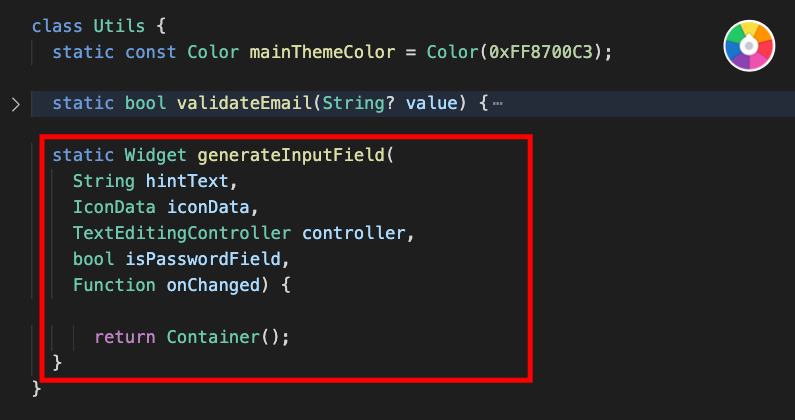Image resolution: width=795 pixels, height=420 pixels.
Task: Click the return keyword
Action: (x=125, y=337)
